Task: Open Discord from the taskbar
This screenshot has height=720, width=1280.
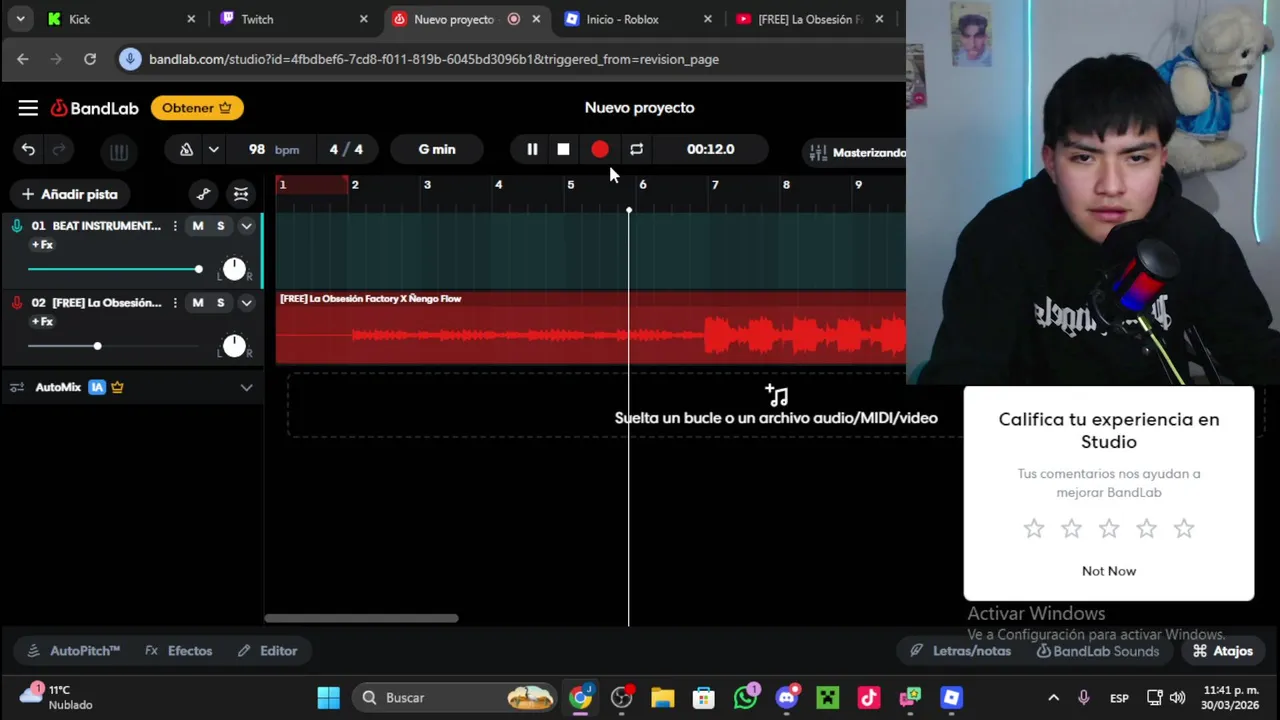Action: coord(787,698)
